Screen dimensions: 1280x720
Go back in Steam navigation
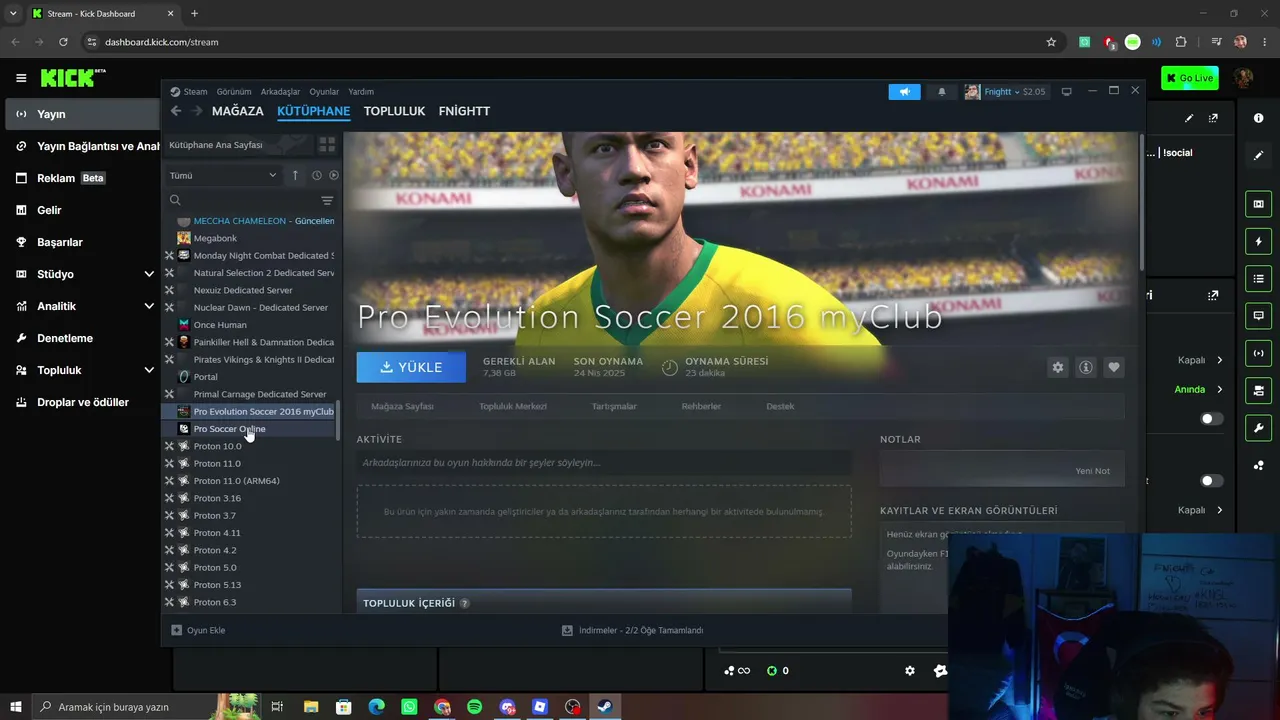176,111
